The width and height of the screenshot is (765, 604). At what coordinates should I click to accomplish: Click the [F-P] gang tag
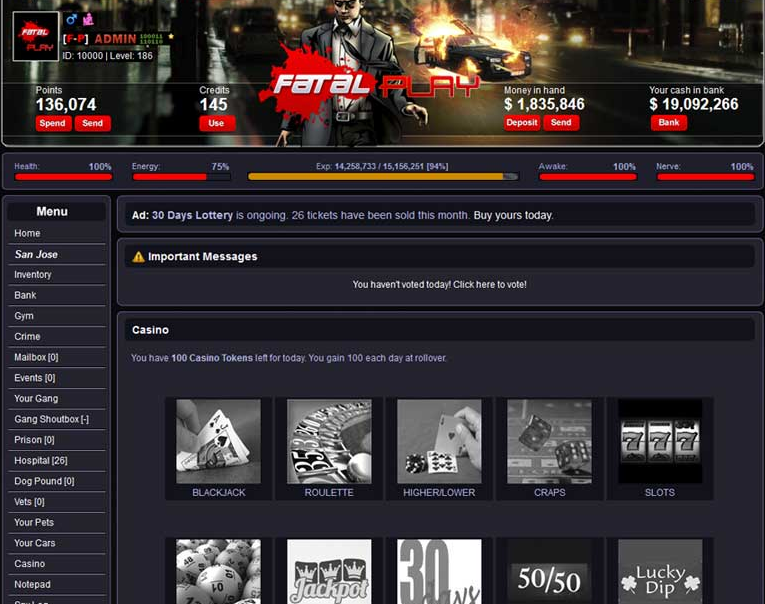coord(76,39)
